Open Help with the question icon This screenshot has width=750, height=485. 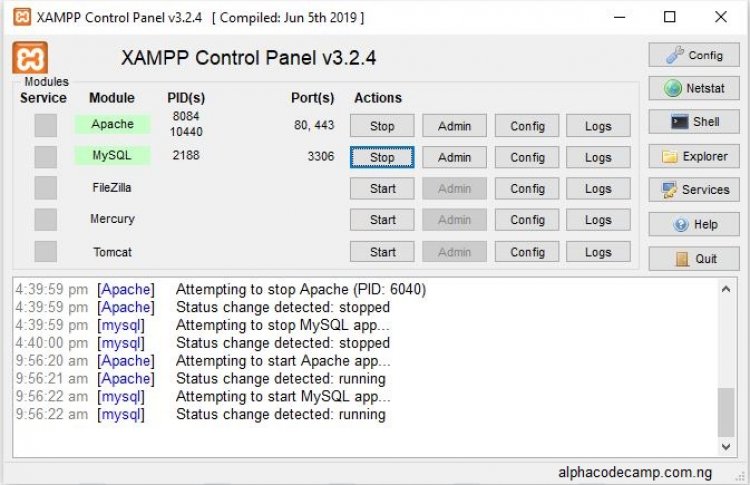[x=694, y=224]
